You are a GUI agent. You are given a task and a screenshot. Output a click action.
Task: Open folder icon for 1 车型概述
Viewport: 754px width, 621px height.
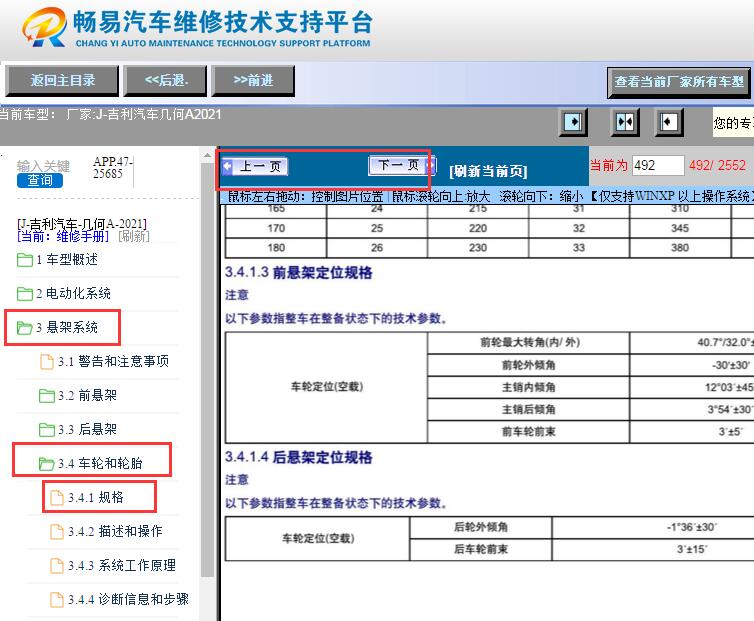(25, 260)
